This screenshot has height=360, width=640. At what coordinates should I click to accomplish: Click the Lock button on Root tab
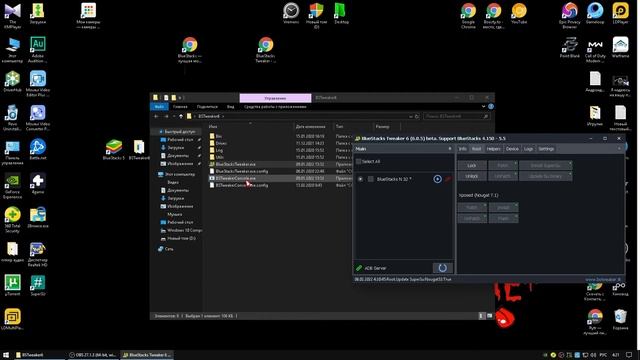[472, 165]
